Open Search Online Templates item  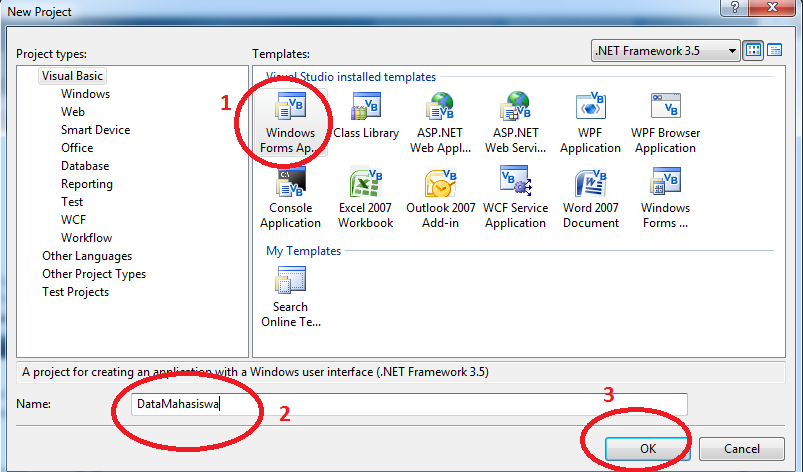point(290,297)
